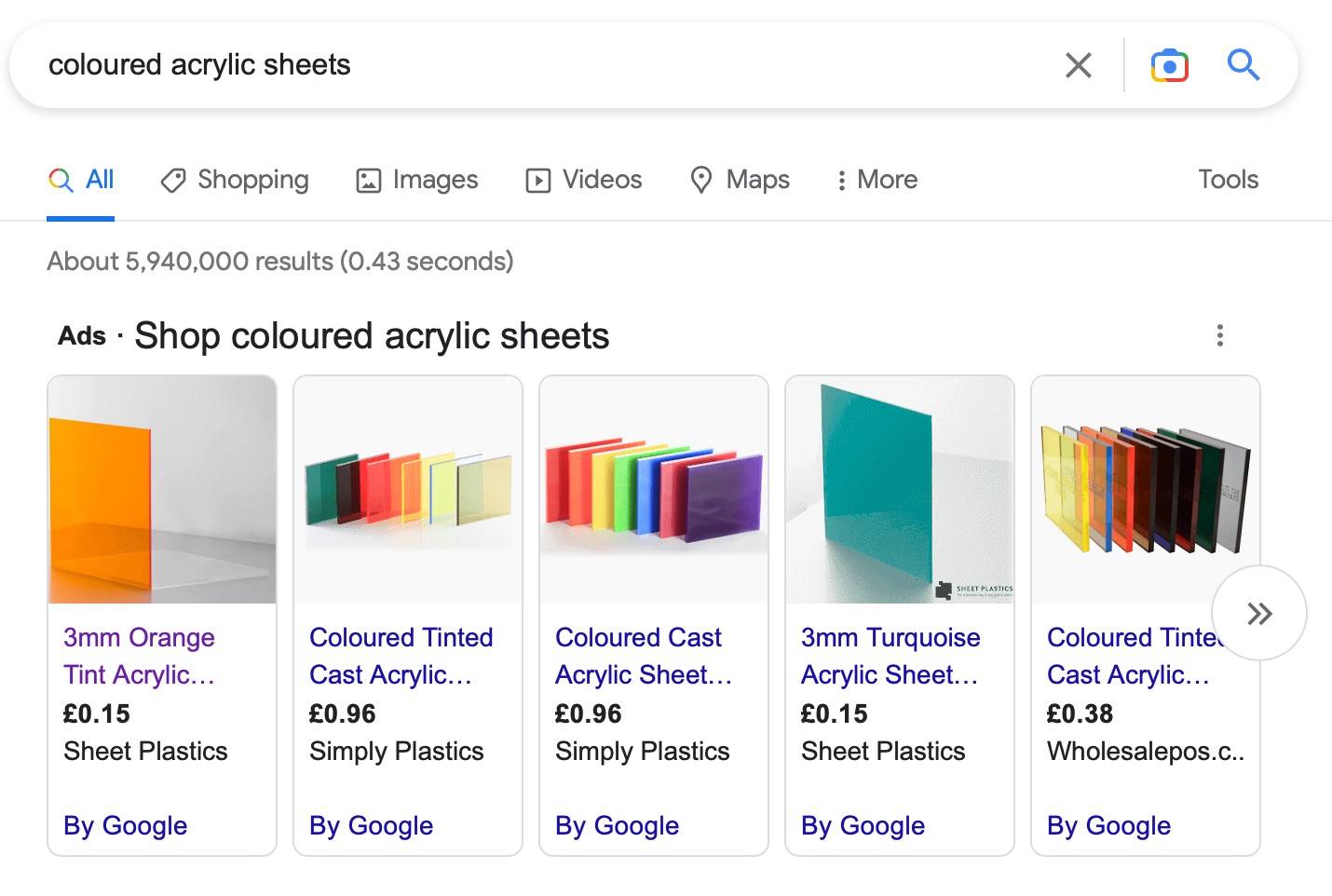1332x896 pixels.
Task: Open the orange tint acrylic sheet image
Action: tap(162, 490)
